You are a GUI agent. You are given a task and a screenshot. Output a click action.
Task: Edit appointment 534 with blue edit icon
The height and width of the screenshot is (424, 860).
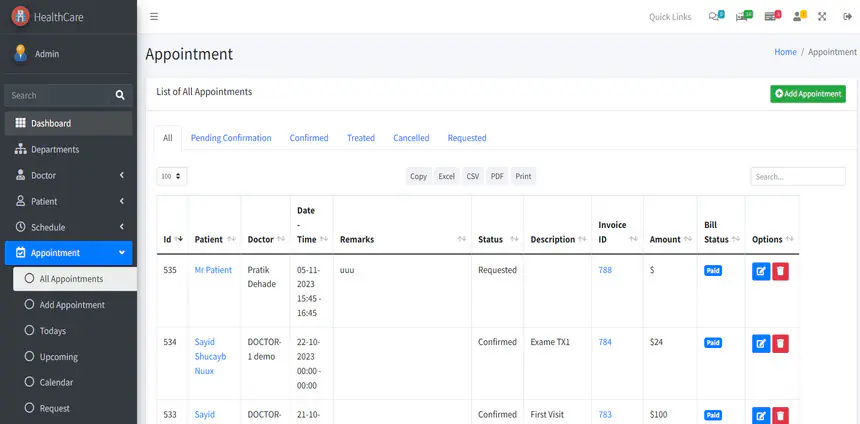761,343
